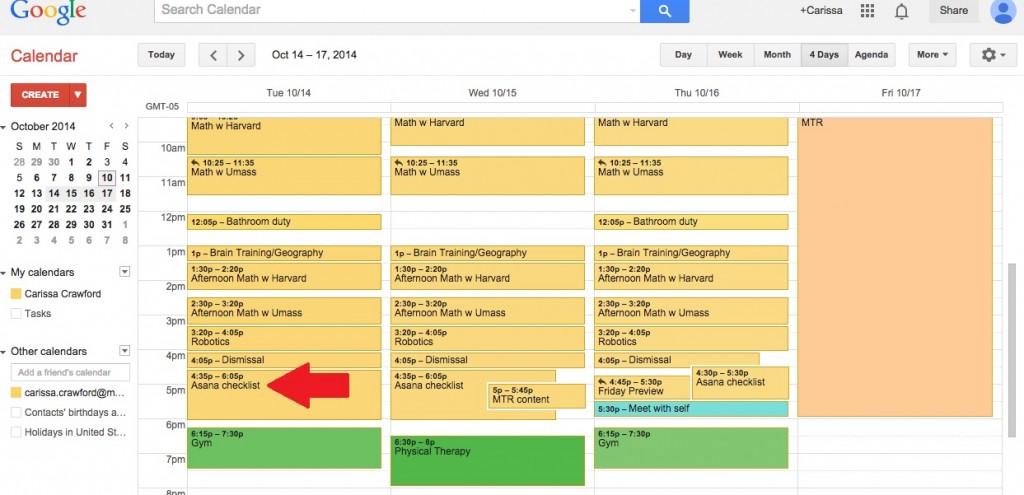This screenshot has width=1024, height=495.
Task: Collapse the My calendars section
Action: click(x=3, y=273)
